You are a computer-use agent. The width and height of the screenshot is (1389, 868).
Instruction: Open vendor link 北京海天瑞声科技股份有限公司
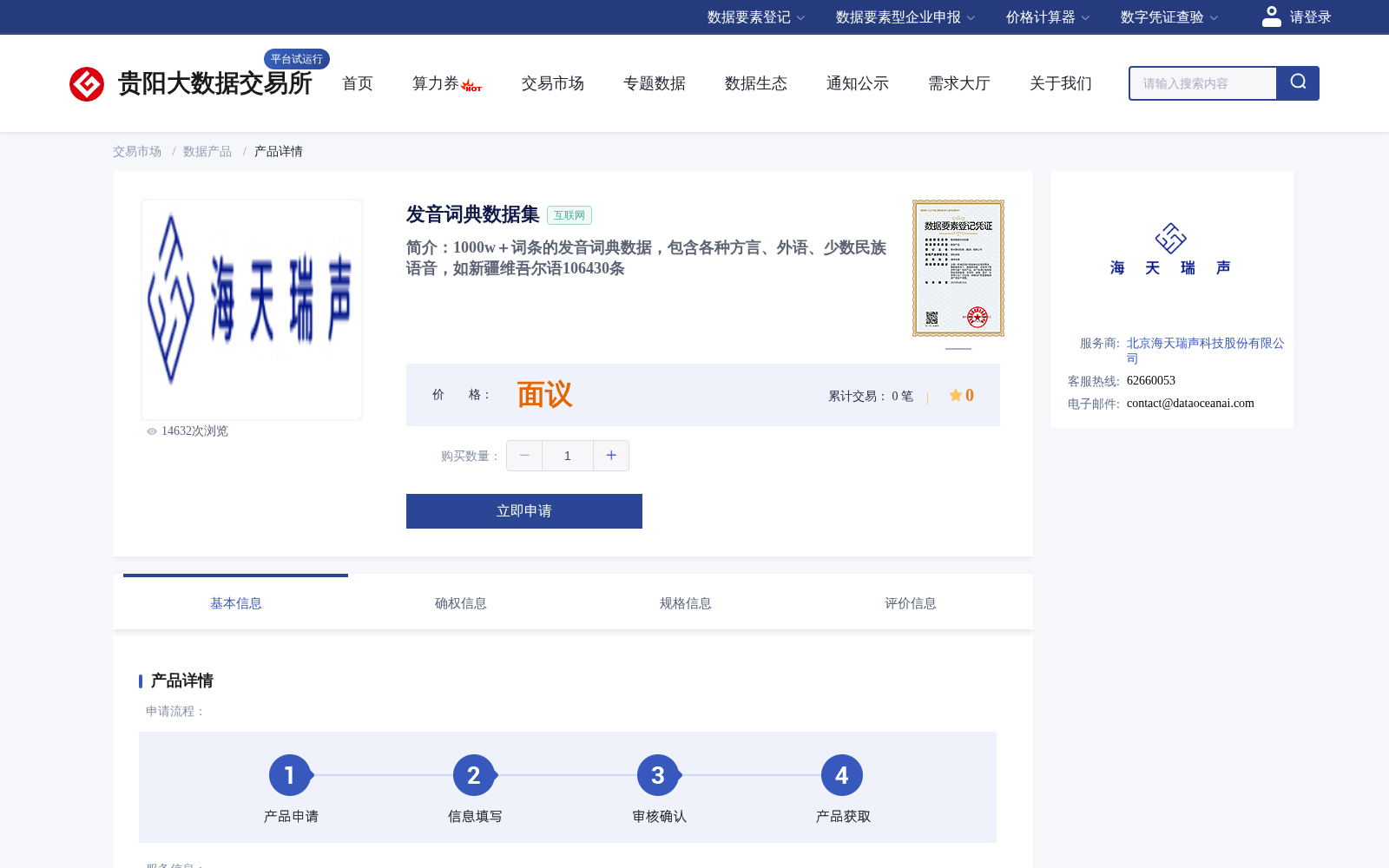coord(1205,351)
